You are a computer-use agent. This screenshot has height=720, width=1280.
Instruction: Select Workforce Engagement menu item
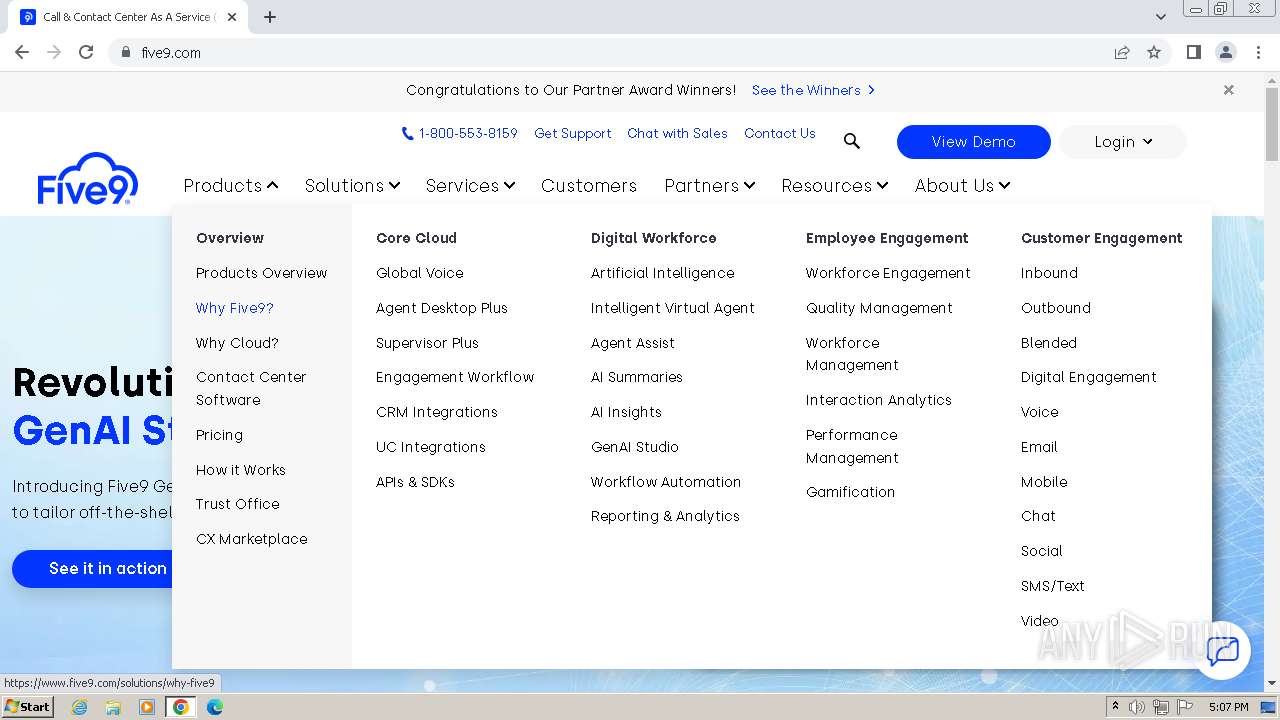click(x=888, y=273)
